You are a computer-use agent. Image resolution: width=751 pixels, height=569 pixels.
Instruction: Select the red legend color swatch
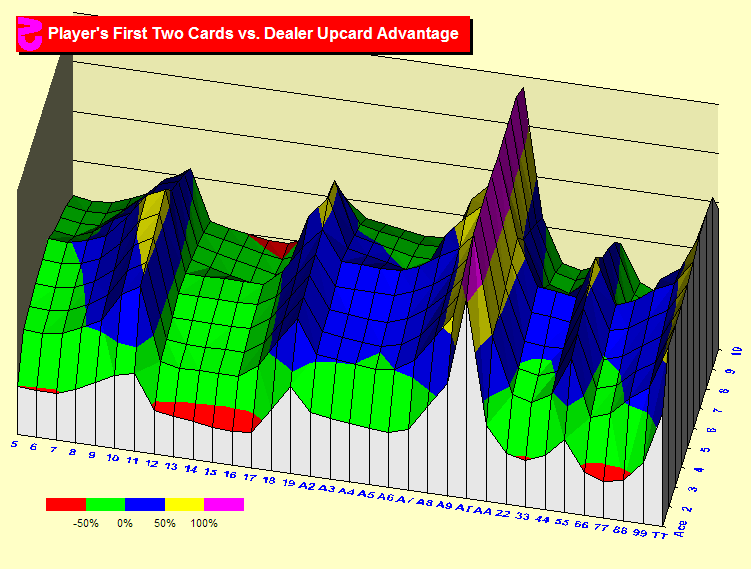[x=66, y=505]
